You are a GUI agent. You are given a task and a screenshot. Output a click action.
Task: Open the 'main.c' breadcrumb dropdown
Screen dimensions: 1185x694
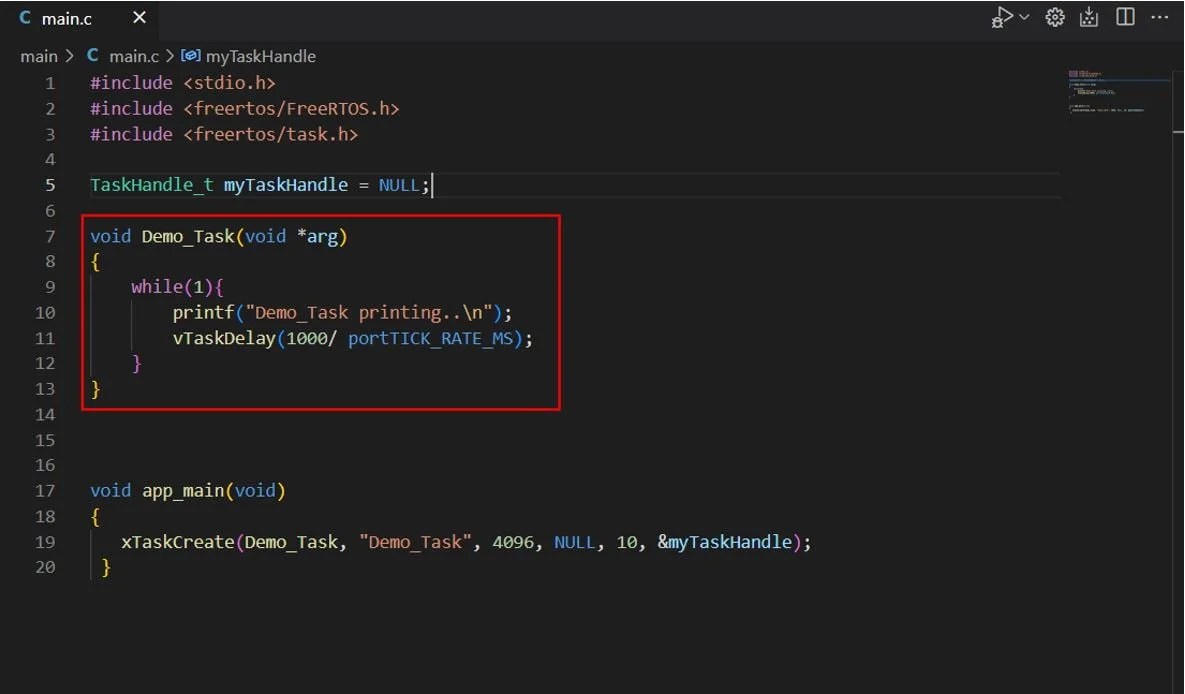click(x=133, y=56)
